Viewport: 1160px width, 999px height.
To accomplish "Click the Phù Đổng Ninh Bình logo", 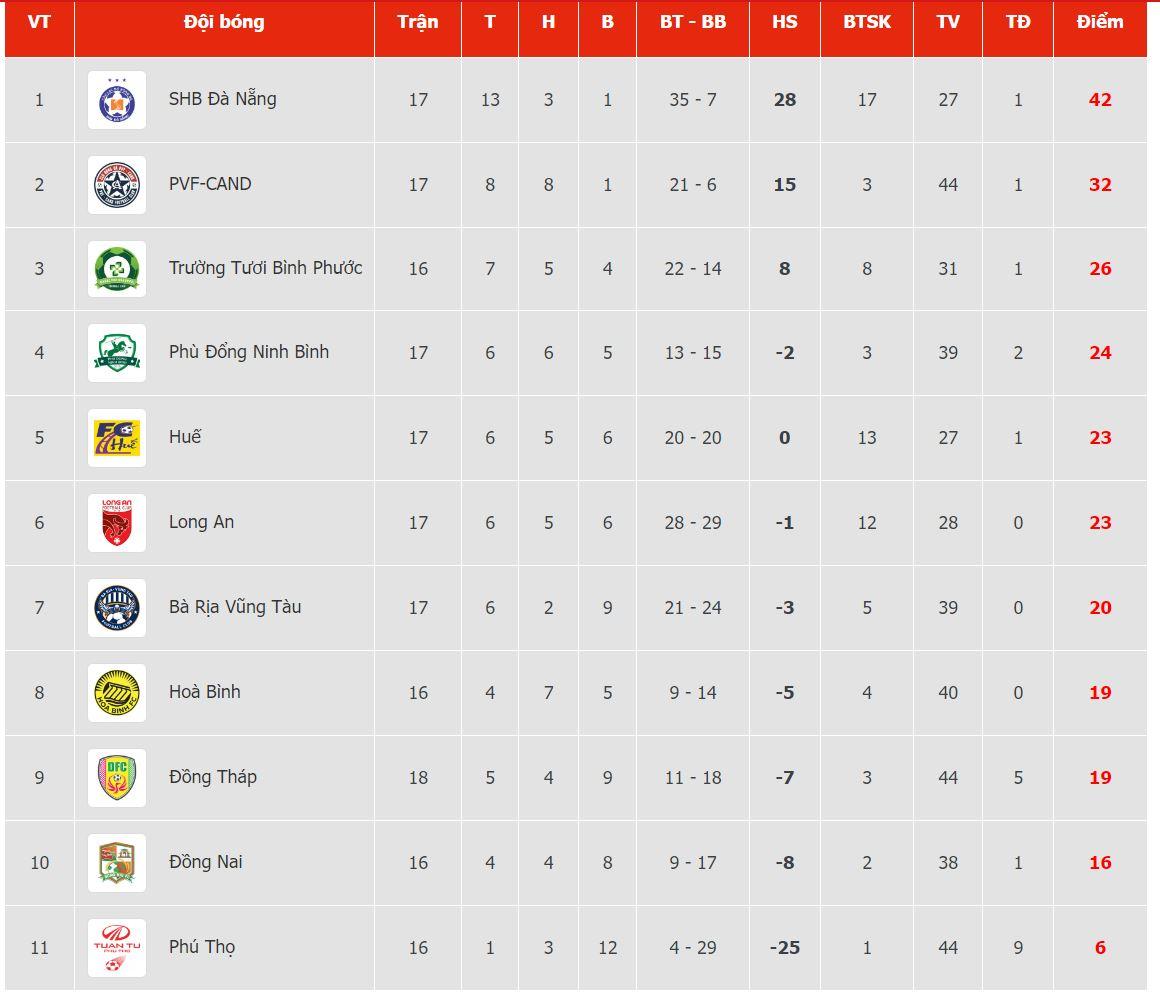I will 117,353.
